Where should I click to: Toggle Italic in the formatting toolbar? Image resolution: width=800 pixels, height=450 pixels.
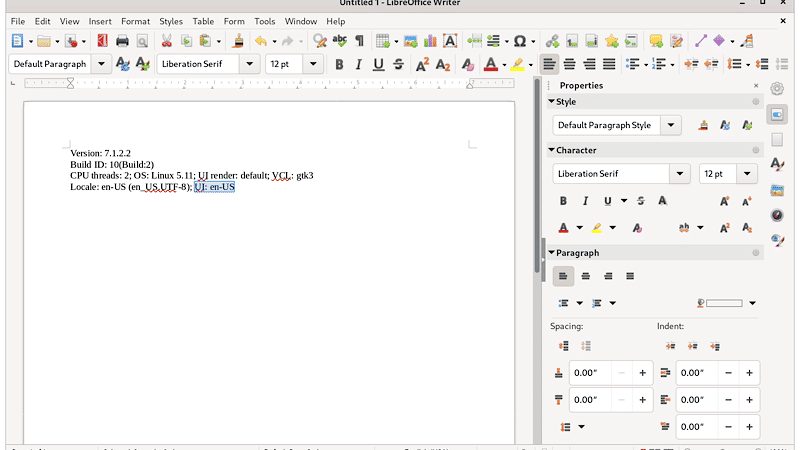[359, 64]
